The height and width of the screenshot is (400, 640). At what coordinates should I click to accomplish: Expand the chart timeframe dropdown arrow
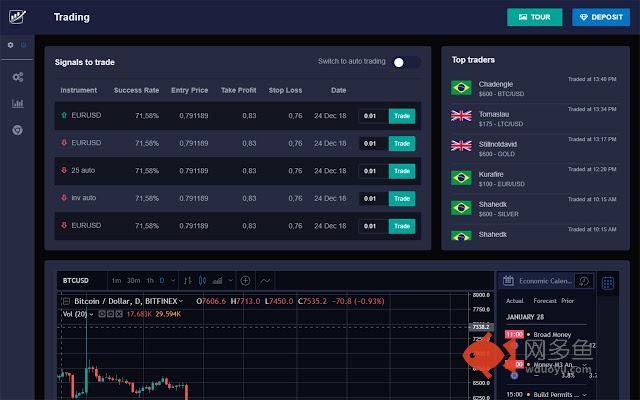(172, 280)
